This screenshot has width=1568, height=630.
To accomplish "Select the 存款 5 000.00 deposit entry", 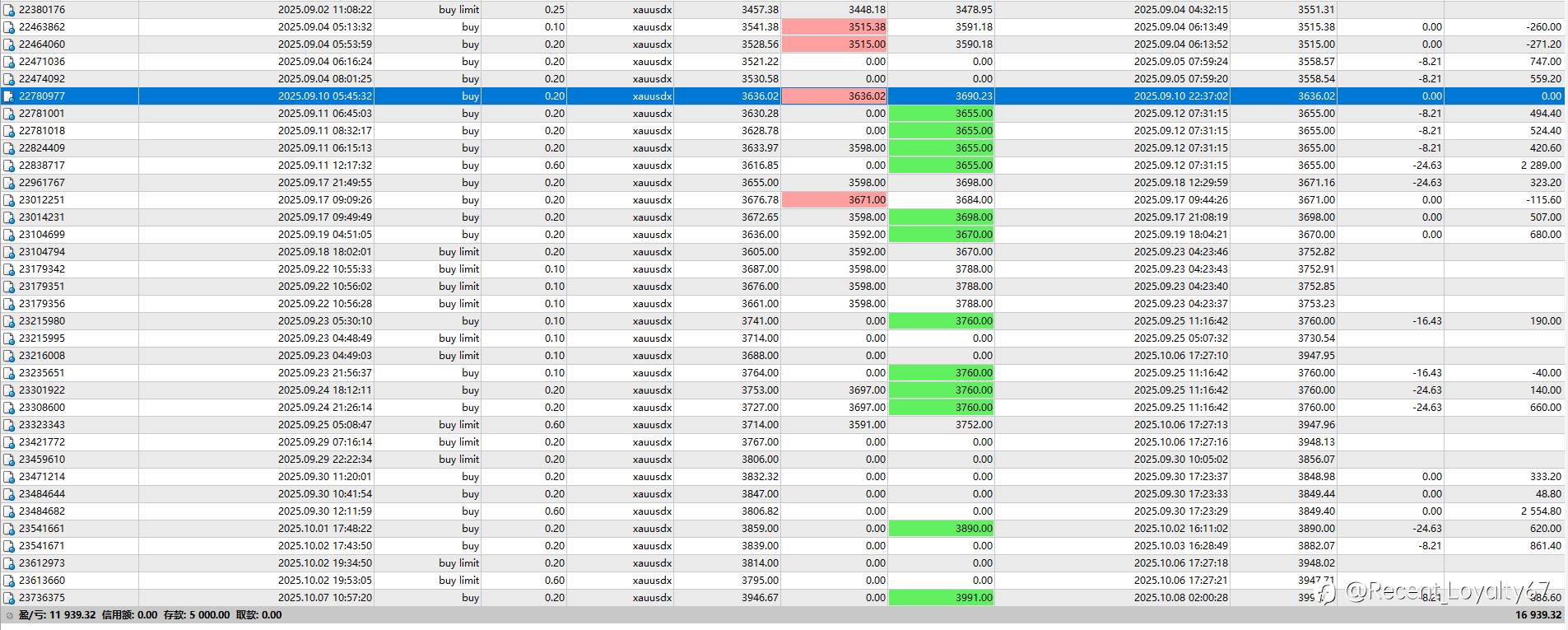I will pyautogui.click(x=197, y=615).
